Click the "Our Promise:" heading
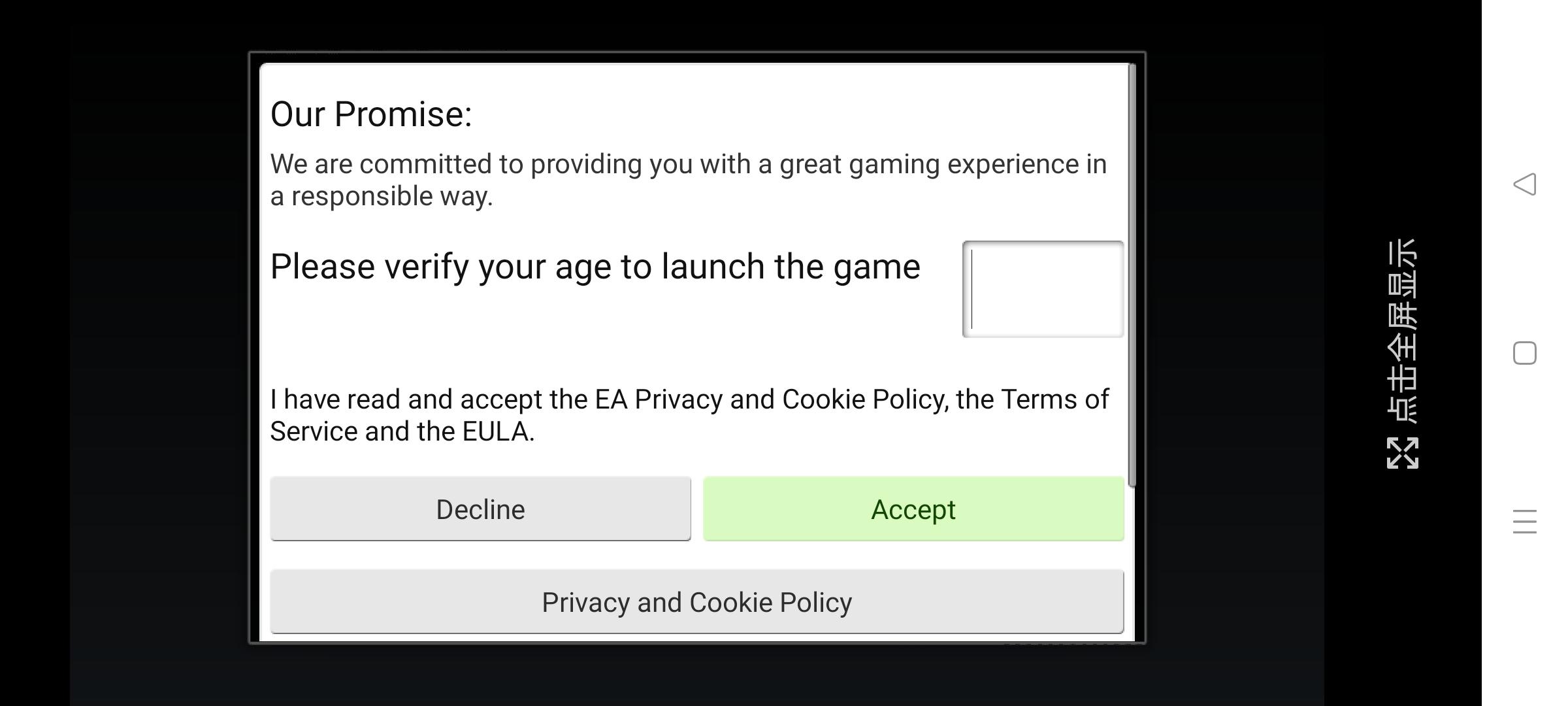 (x=371, y=114)
